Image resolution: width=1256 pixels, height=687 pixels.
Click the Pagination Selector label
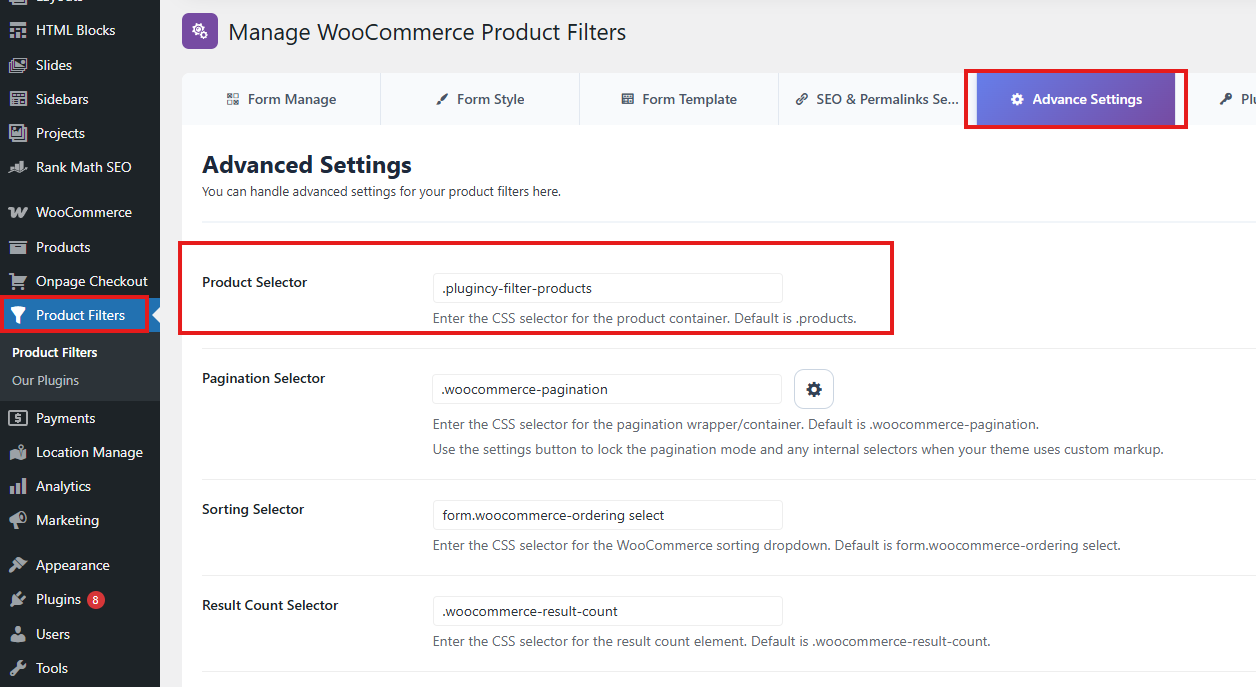264,378
